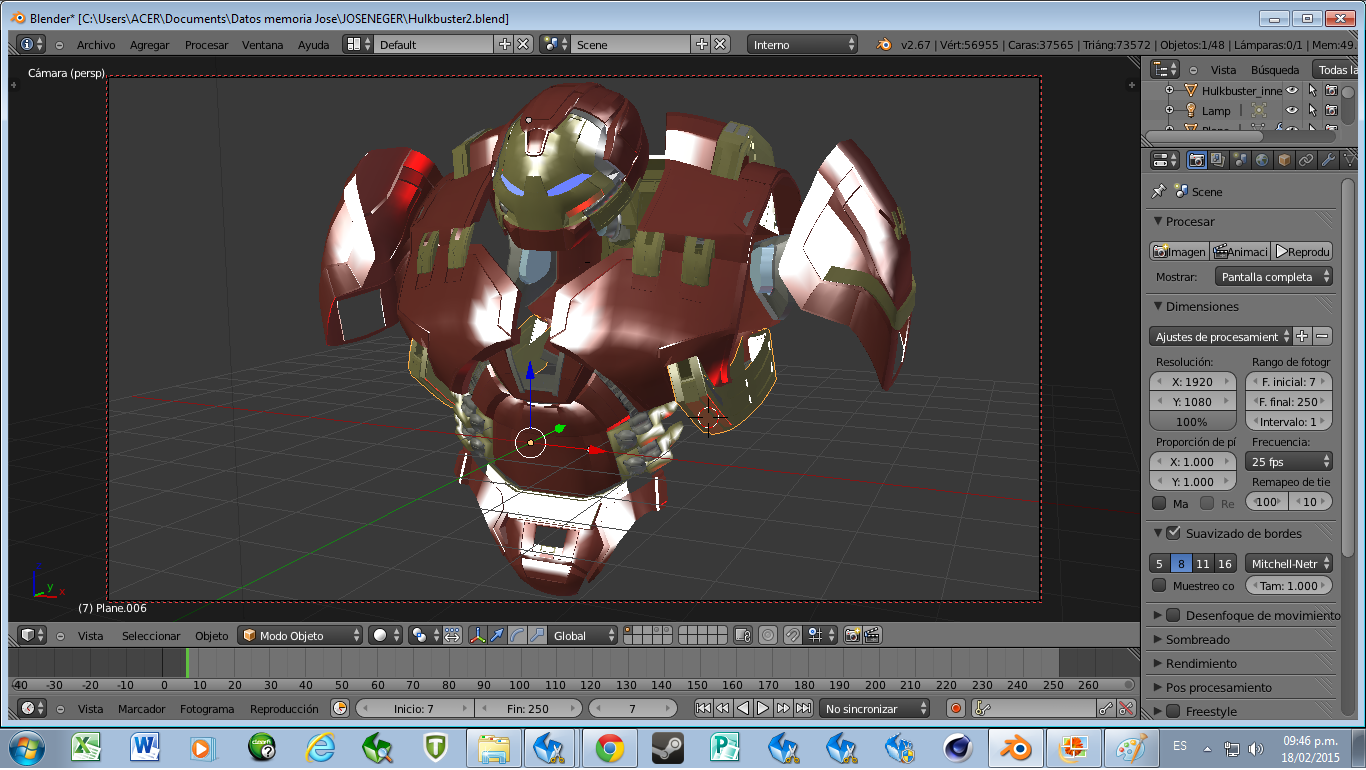Open the Procesar menu in top header
Image resolution: width=1366 pixels, height=770 pixels.
(206, 45)
